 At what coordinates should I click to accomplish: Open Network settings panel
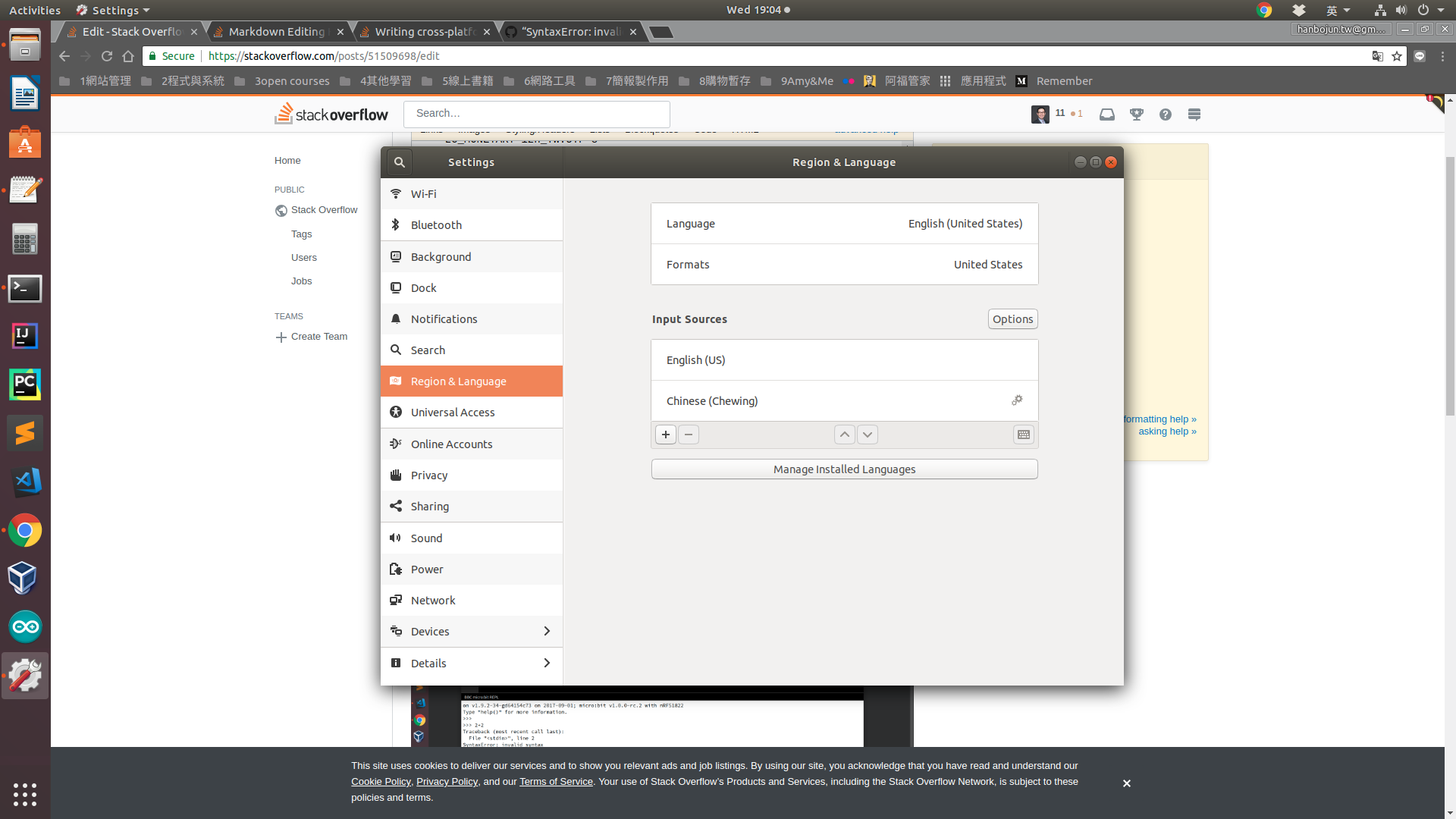point(472,601)
